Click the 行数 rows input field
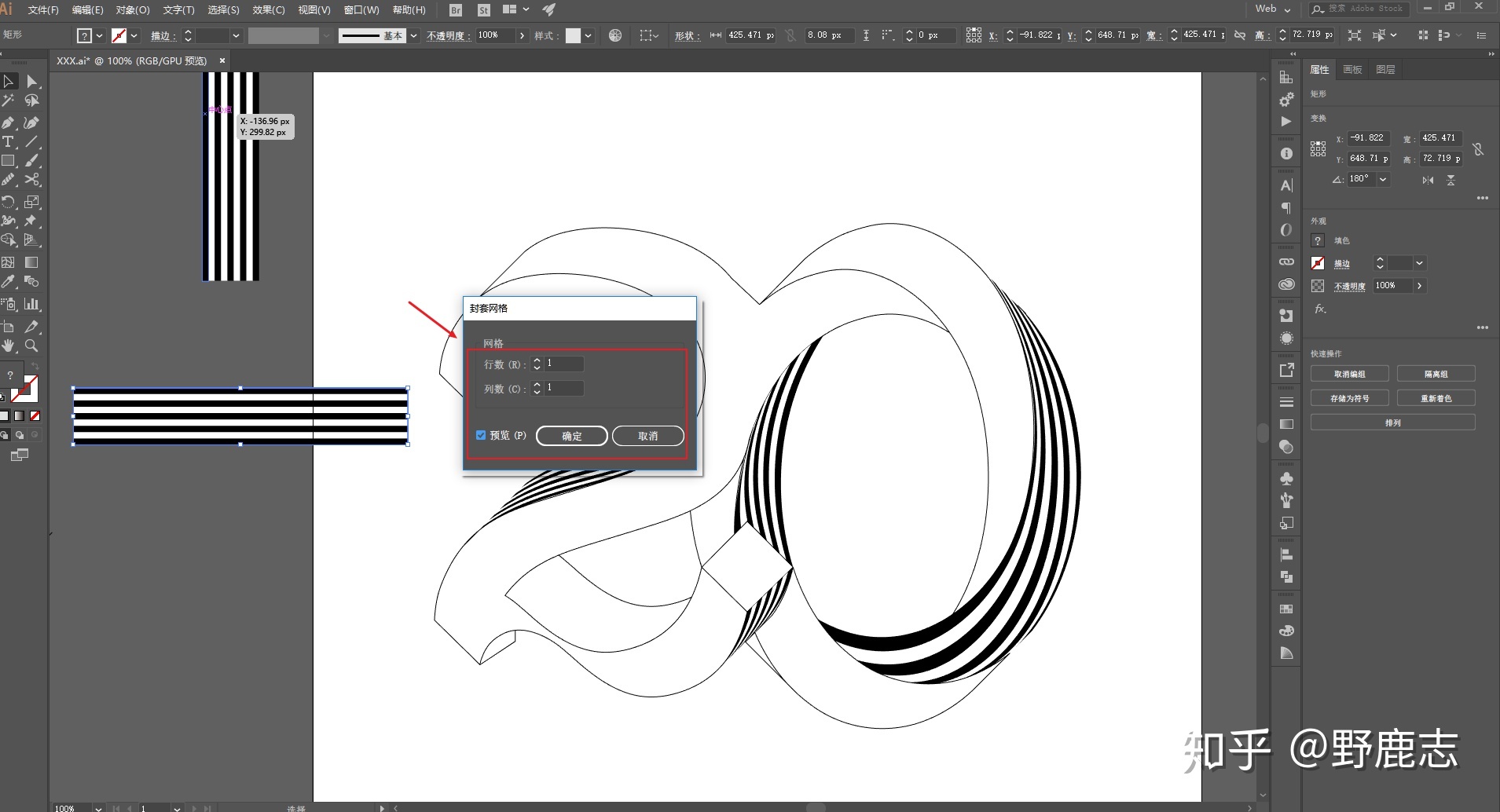This screenshot has width=1500, height=812. [x=564, y=364]
